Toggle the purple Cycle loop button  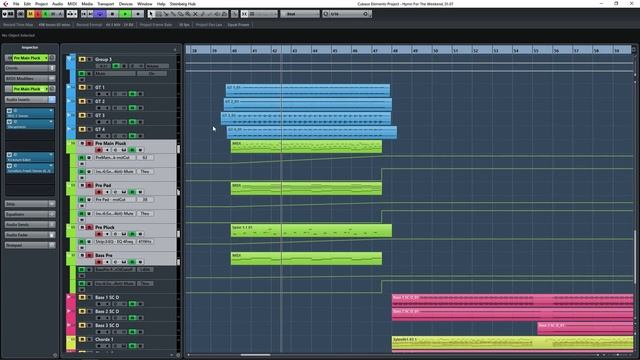[100, 14]
